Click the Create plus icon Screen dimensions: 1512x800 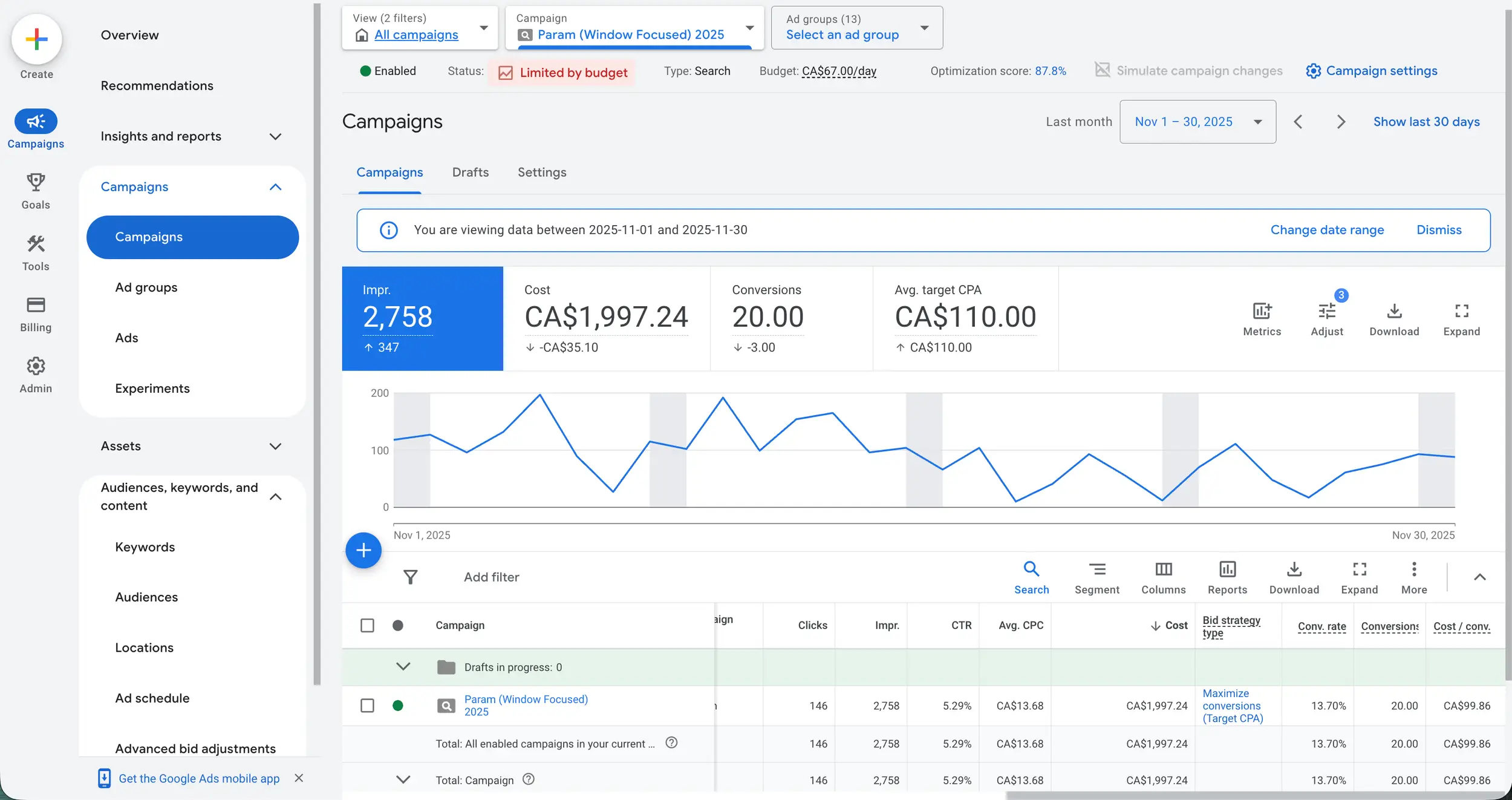click(x=36, y=39)
